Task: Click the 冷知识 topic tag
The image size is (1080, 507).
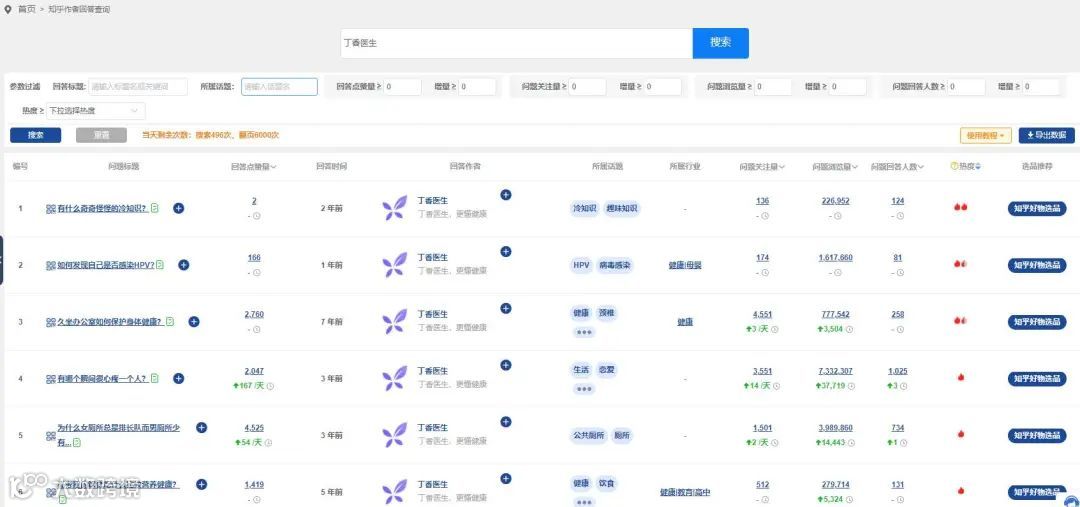Action: [584, 208]
